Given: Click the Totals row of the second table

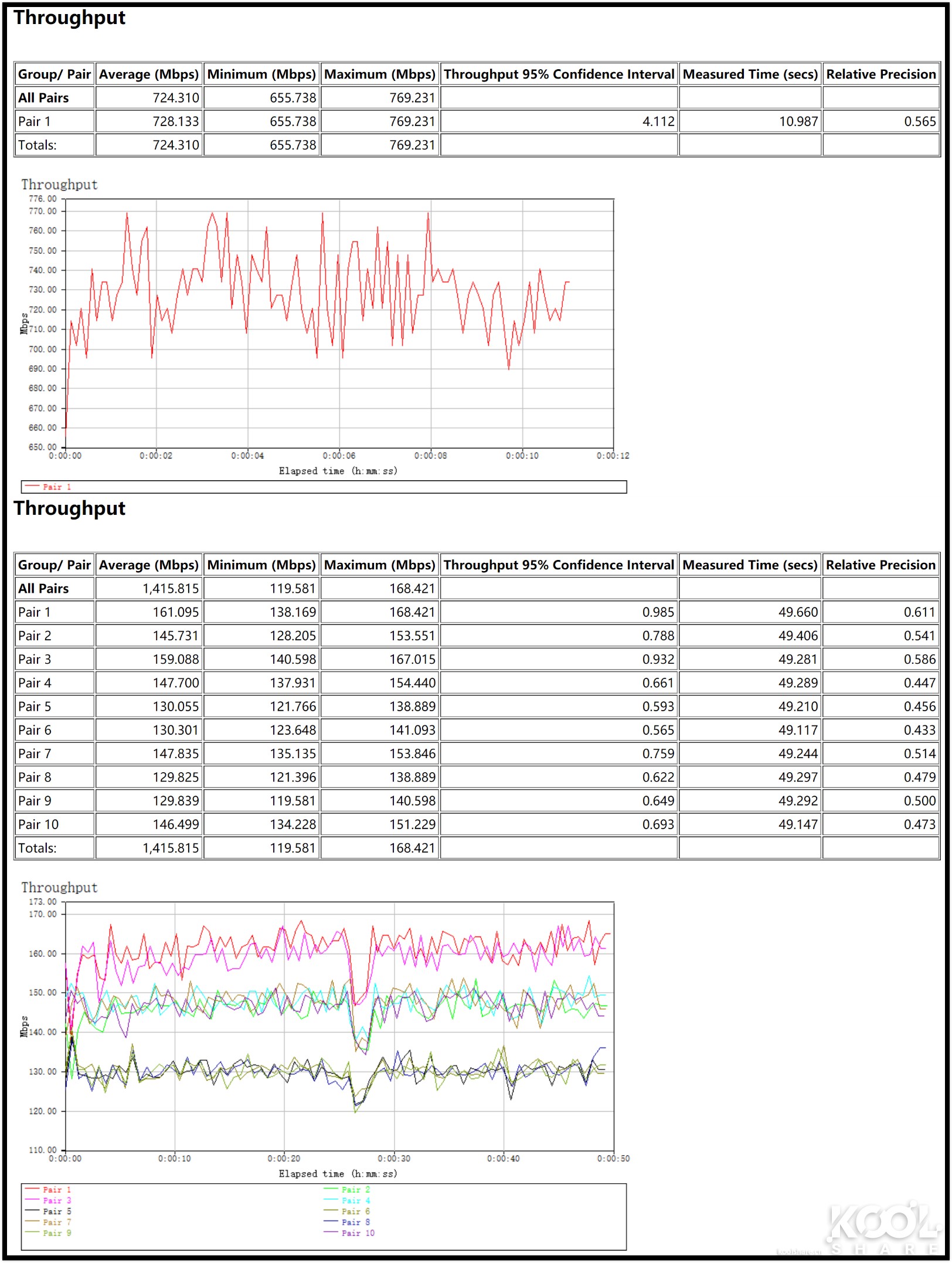Looking at the screenshot, I should [39, 847].
